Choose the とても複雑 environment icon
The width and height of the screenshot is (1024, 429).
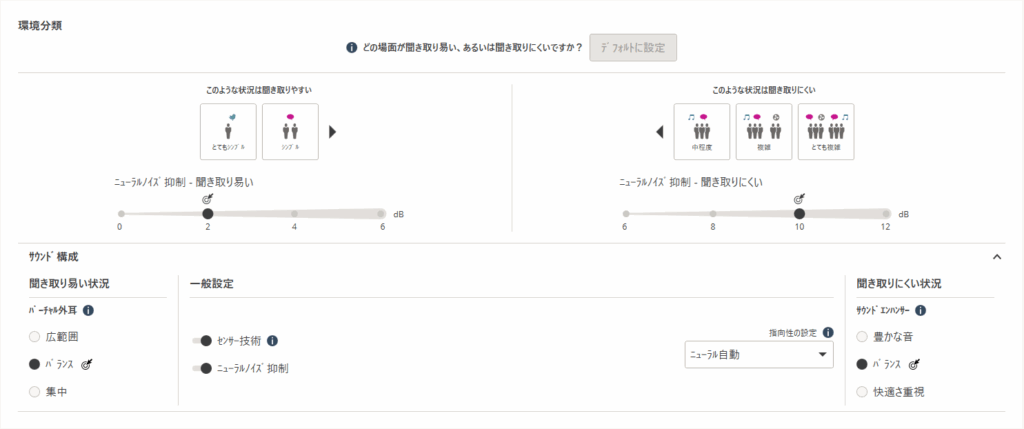(x=826, y=131)
